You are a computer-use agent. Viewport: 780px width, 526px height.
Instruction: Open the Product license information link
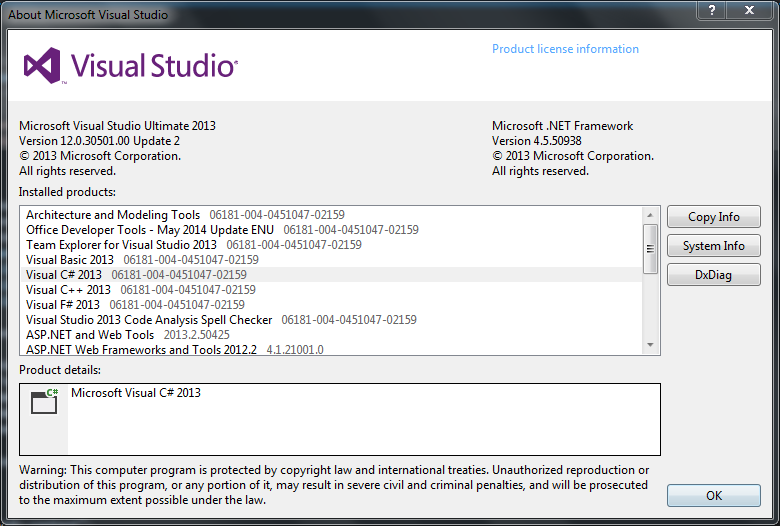coord(565,49)
